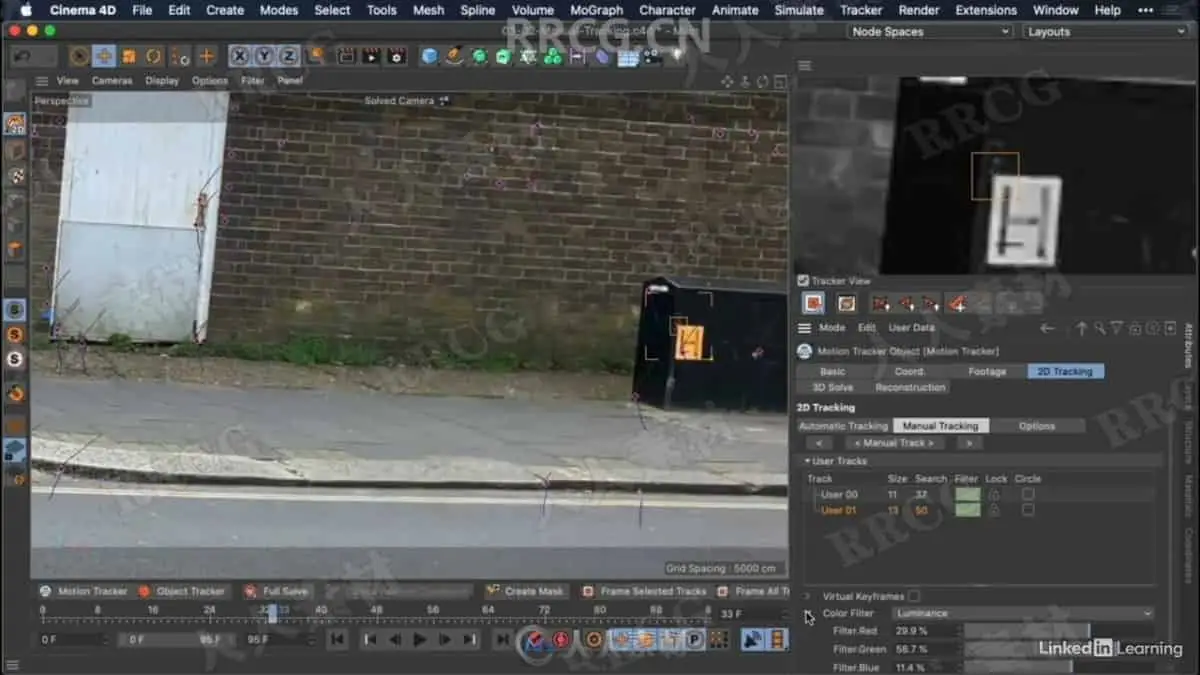The width and height of the screenshot is (1200, 675).
Task: Open the Extensions menu
Action: [x=986, y=10]
